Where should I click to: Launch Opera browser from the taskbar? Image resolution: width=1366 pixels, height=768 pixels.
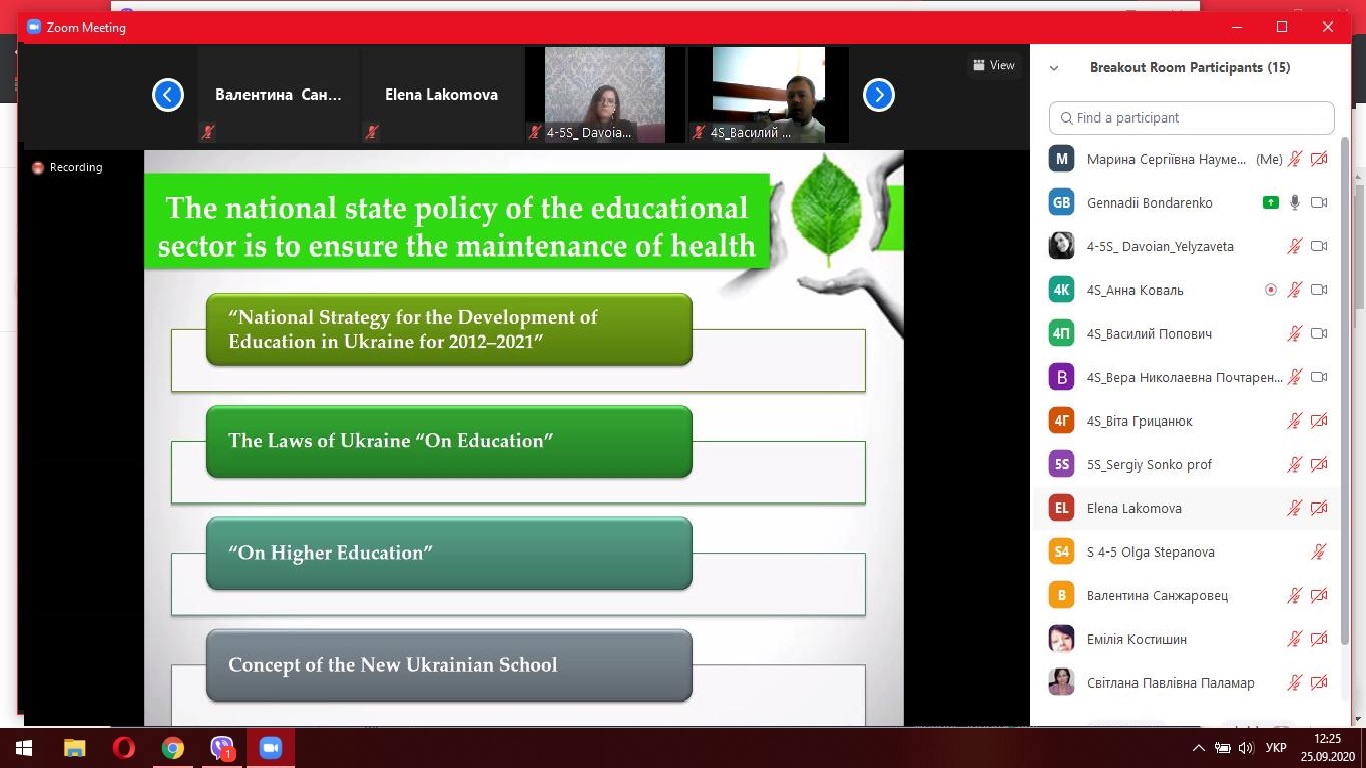(124, 748)
